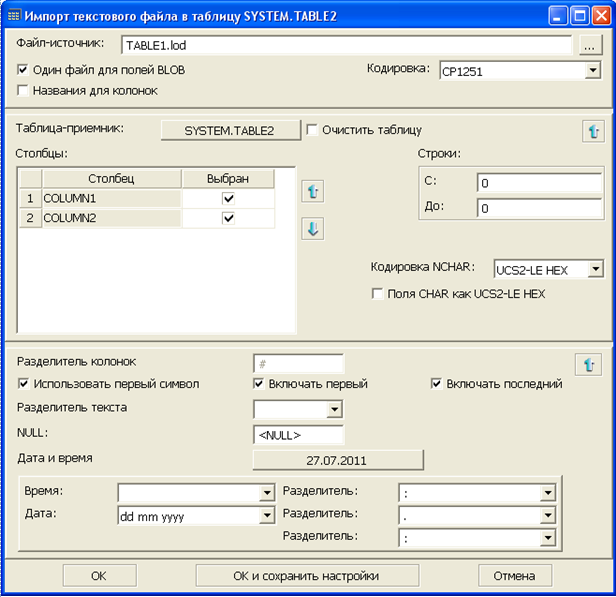616x597 pixels.
Task: Click the Отмена button
Action: point(514,575)
